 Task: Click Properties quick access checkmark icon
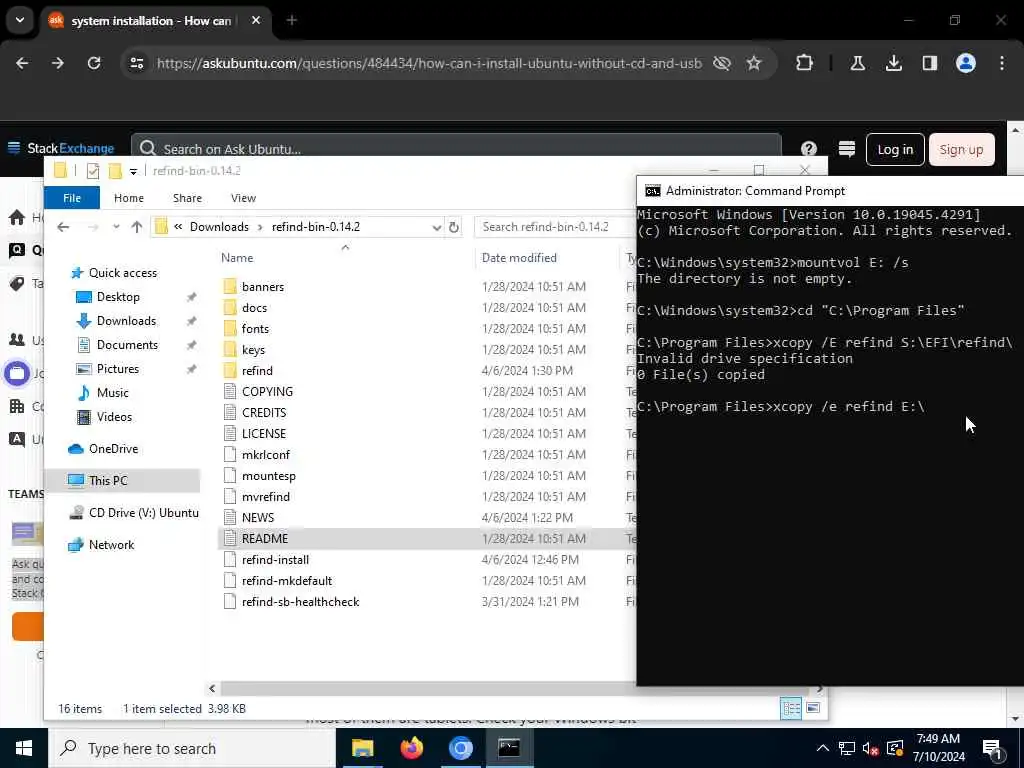93,171
